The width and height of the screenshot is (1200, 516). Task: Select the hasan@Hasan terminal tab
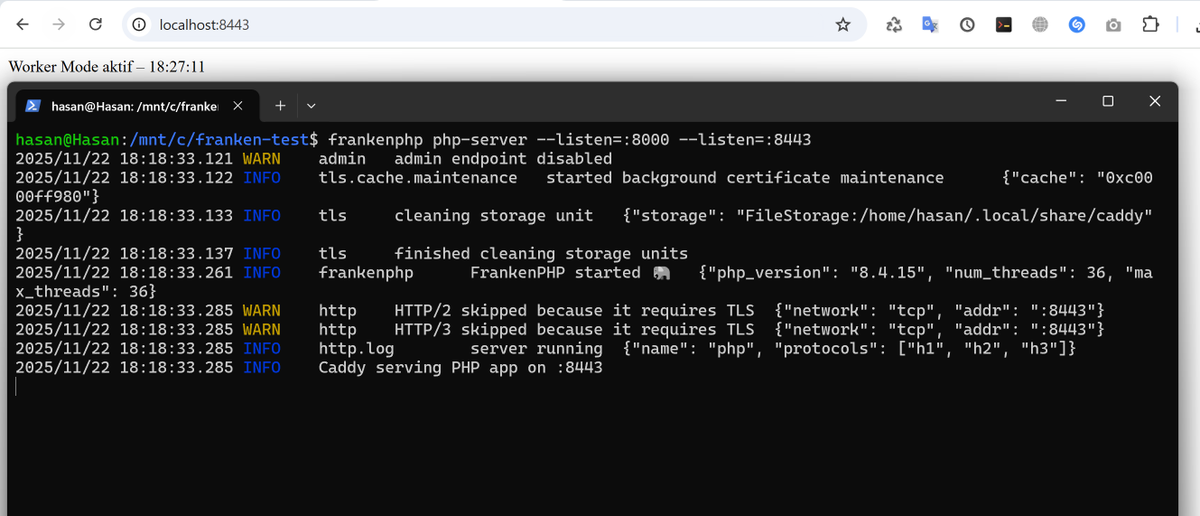135,105
